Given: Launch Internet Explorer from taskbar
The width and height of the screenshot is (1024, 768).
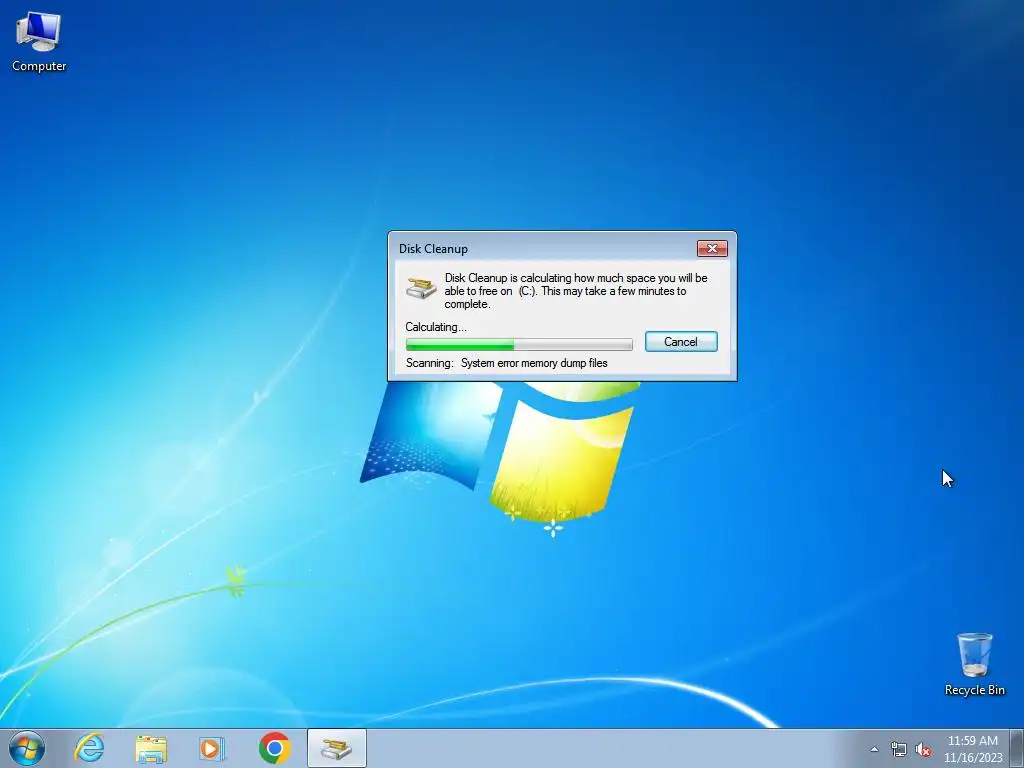Looking at the screenshot, I should point(89,748).
